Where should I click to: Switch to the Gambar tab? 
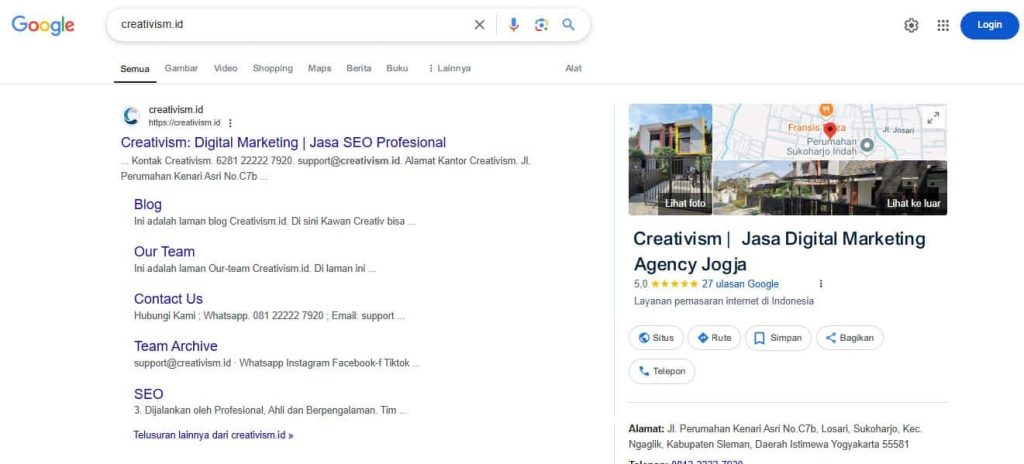(x=181, y=68)
